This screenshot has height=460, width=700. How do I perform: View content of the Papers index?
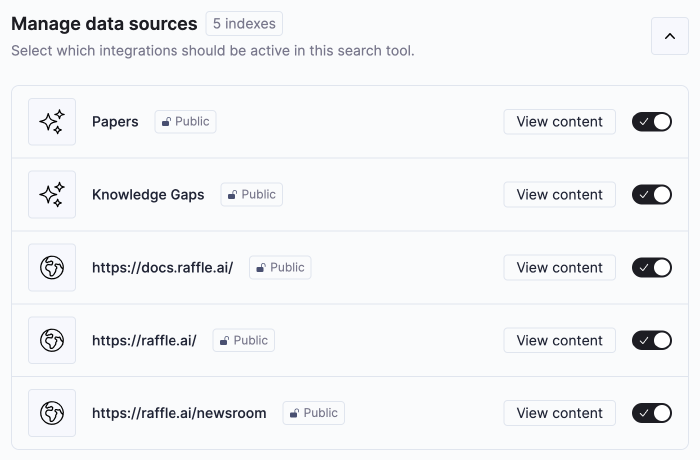point(559,121)
